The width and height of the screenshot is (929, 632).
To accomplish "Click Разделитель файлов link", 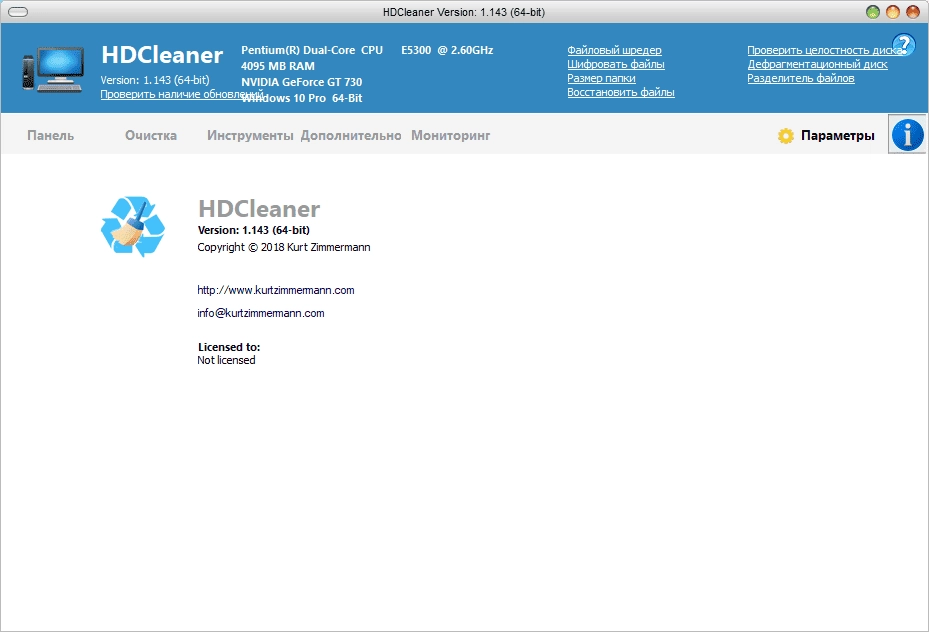I will coord(800,78).
